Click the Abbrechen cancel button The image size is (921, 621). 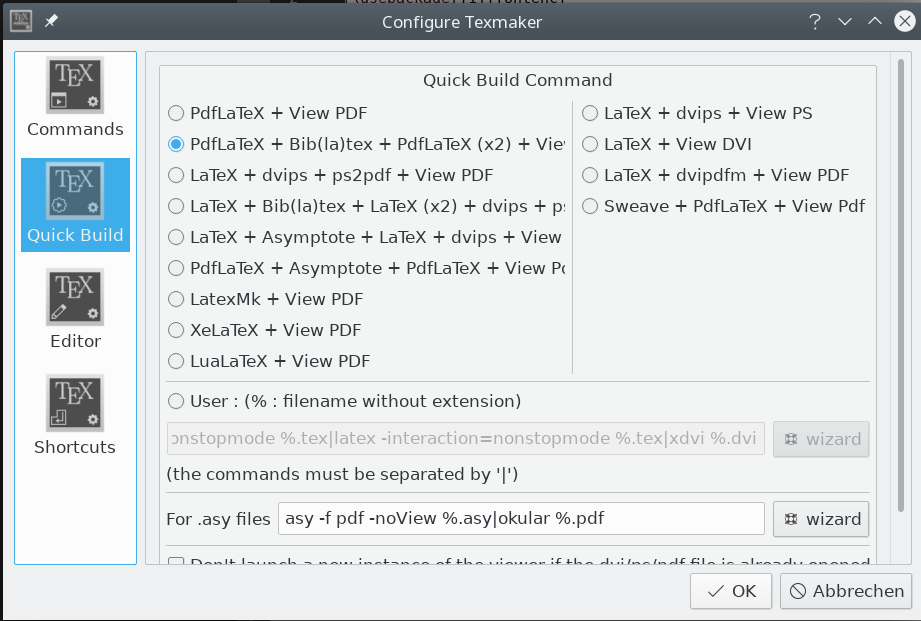[x=846, y=591]
